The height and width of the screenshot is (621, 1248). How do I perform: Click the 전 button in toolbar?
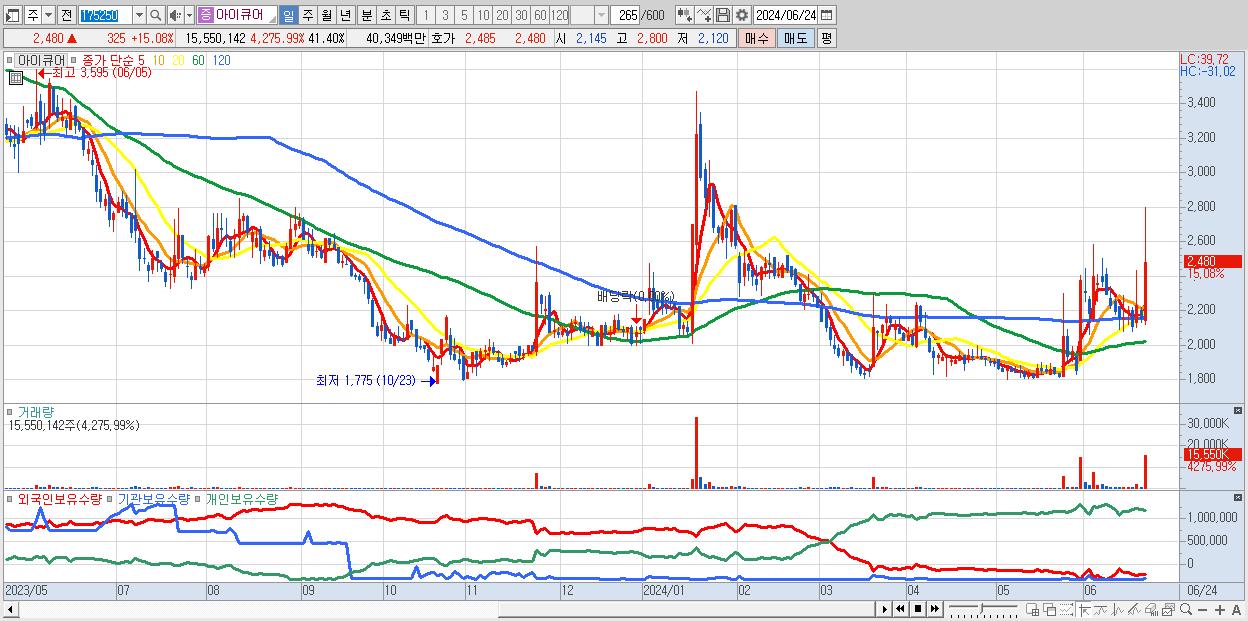(66, 15)
